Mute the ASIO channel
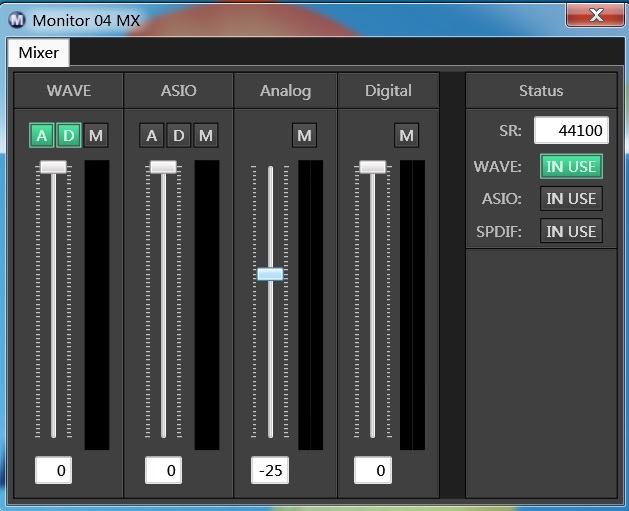The width and height of the screenshot is (629, 511). click(205, 135)
